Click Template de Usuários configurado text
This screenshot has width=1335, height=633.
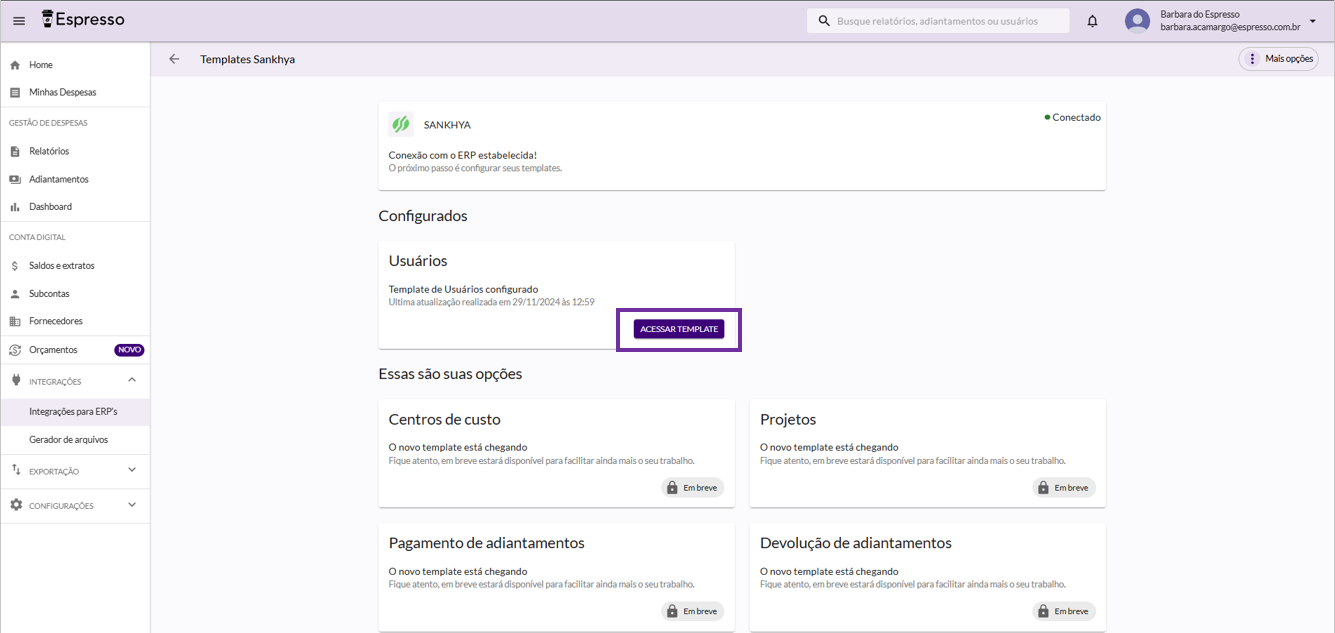[x=463, y=290]
